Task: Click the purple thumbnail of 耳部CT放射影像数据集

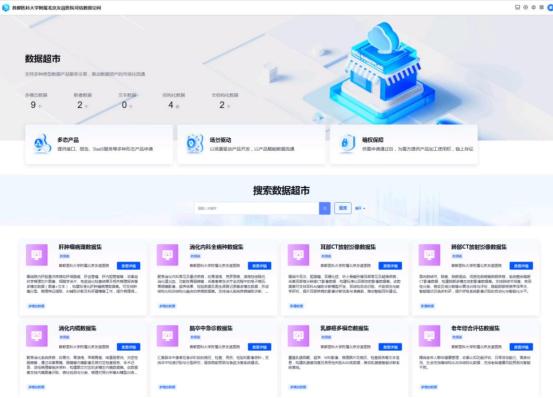Action: pyautogui.click(x=298, y=255)
